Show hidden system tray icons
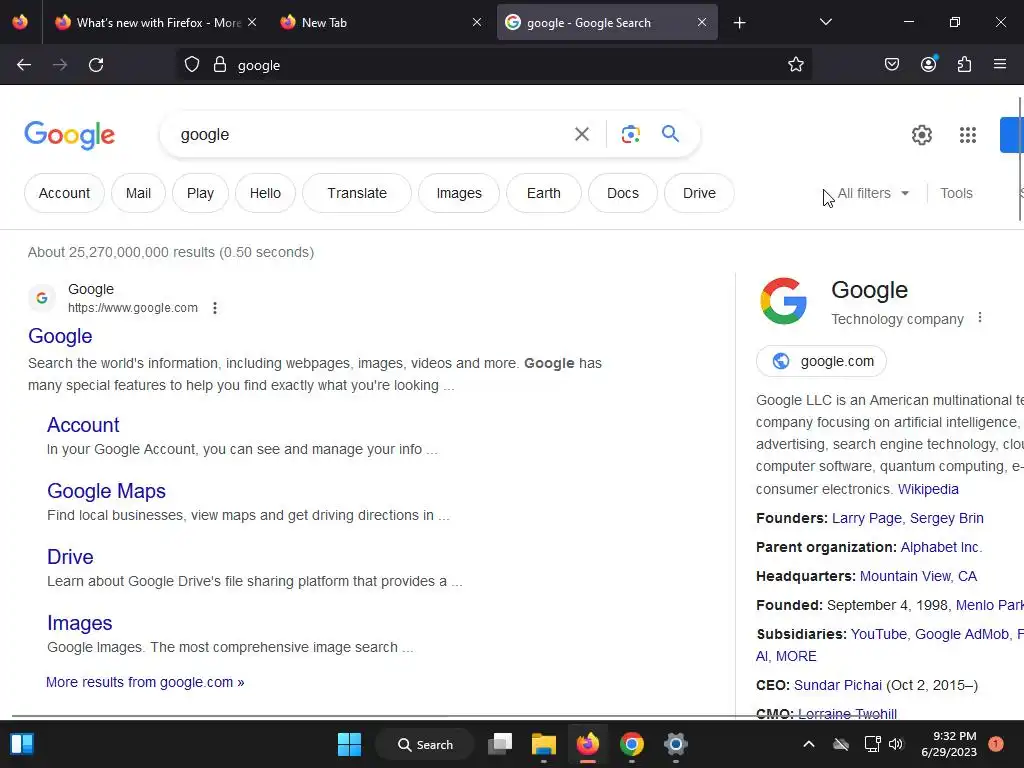 tap(808, 744)
